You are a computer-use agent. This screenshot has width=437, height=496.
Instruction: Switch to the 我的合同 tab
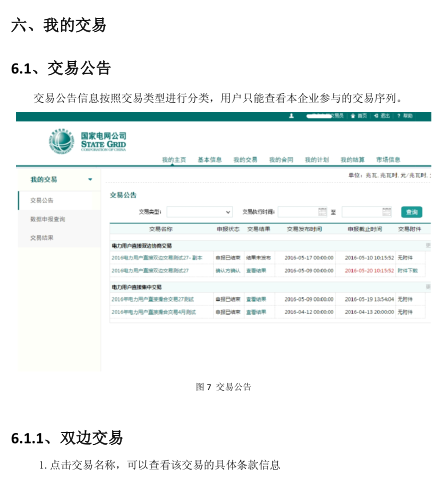pos(281,160)
